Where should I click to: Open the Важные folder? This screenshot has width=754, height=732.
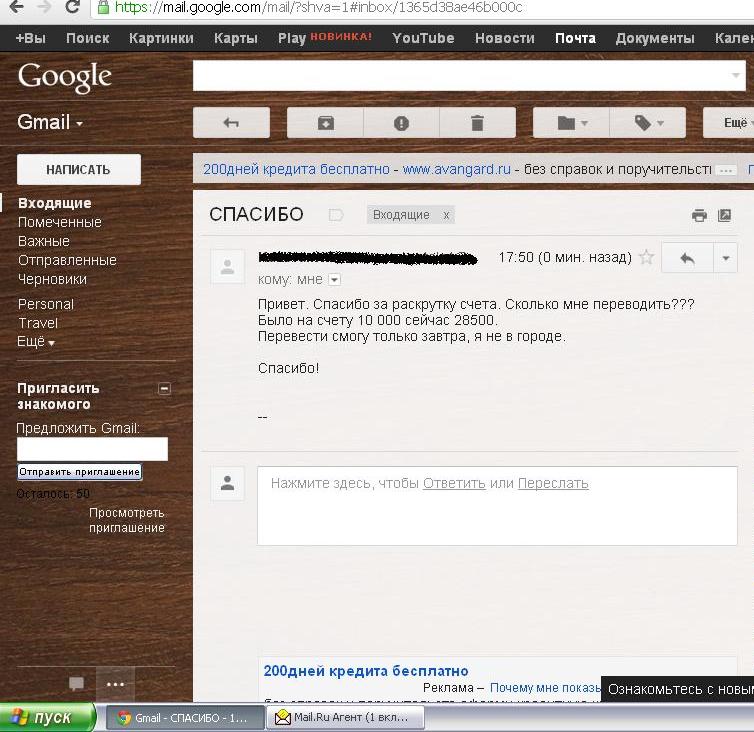pos(44,241)
